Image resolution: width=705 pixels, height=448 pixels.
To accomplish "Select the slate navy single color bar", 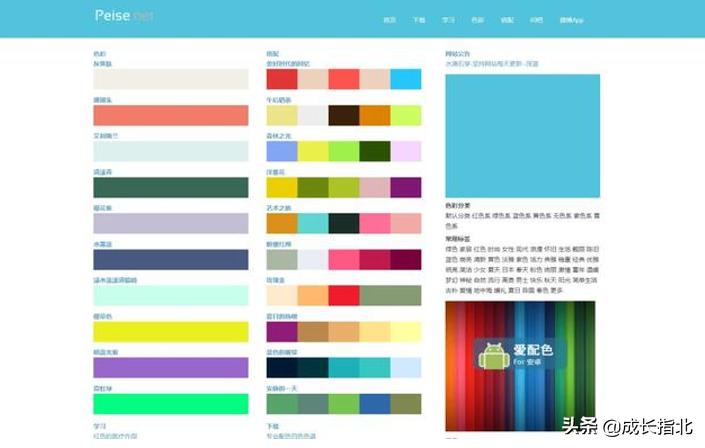I will [x=171, y=260].
